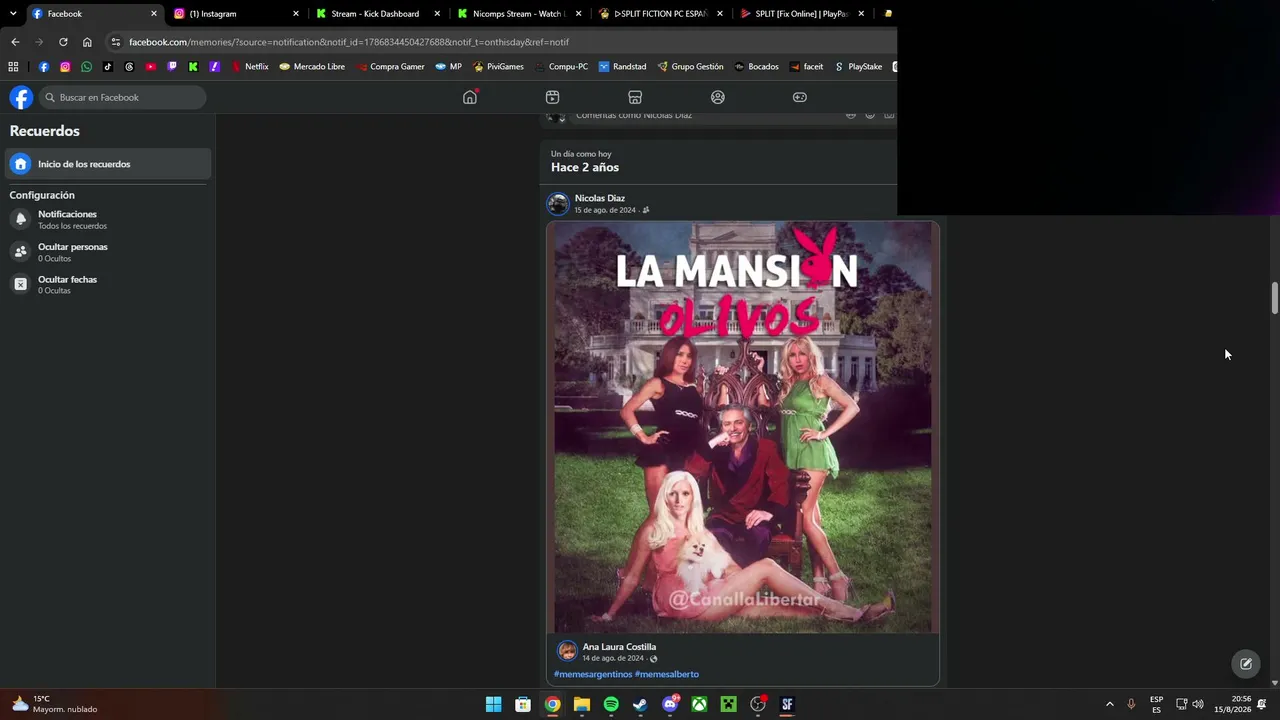Screen dimensions: 1280x720
Task: Open Steam from the taskbar
Action: coord(640,704)
